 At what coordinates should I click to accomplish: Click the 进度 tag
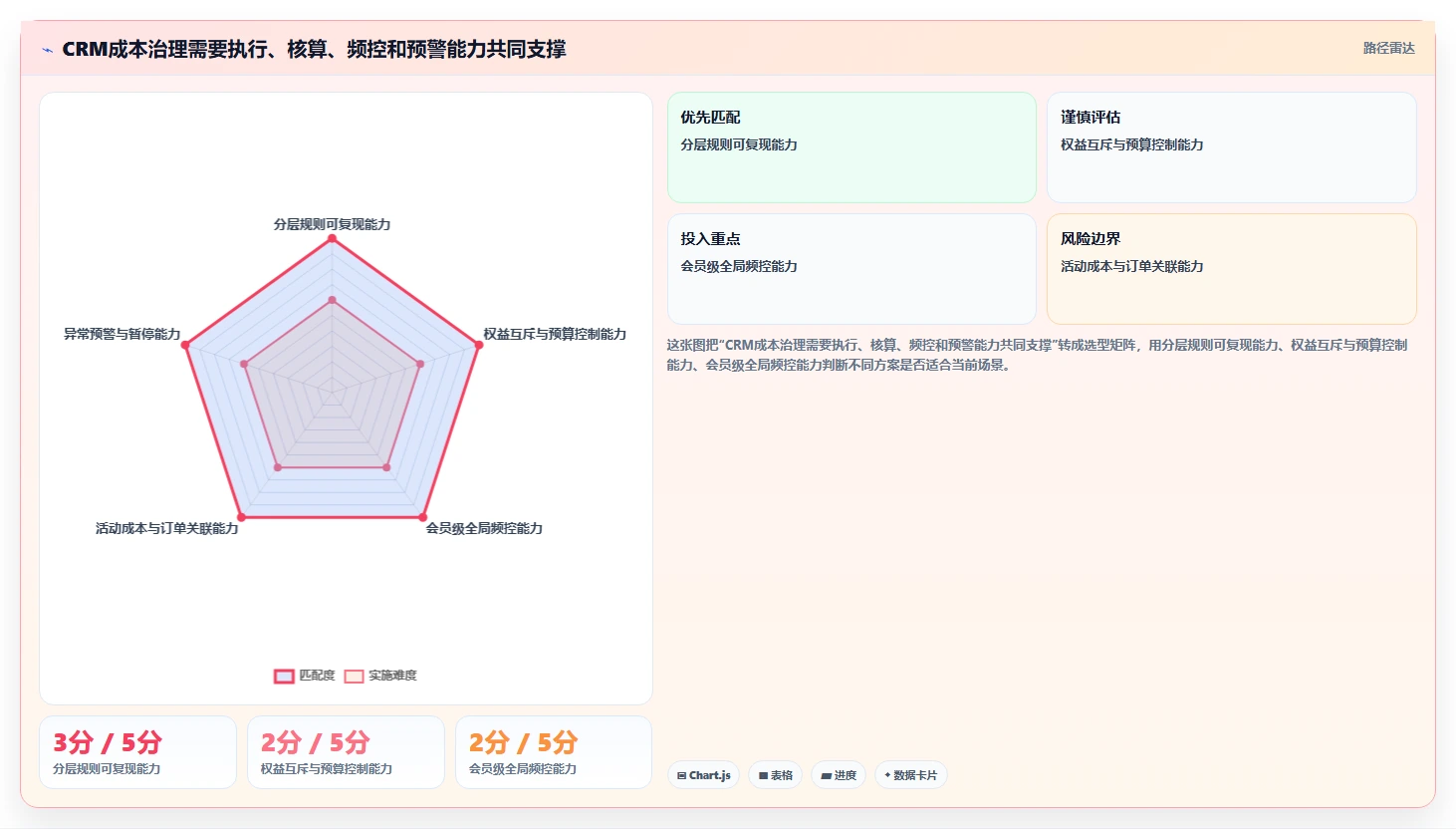[839, 775]
